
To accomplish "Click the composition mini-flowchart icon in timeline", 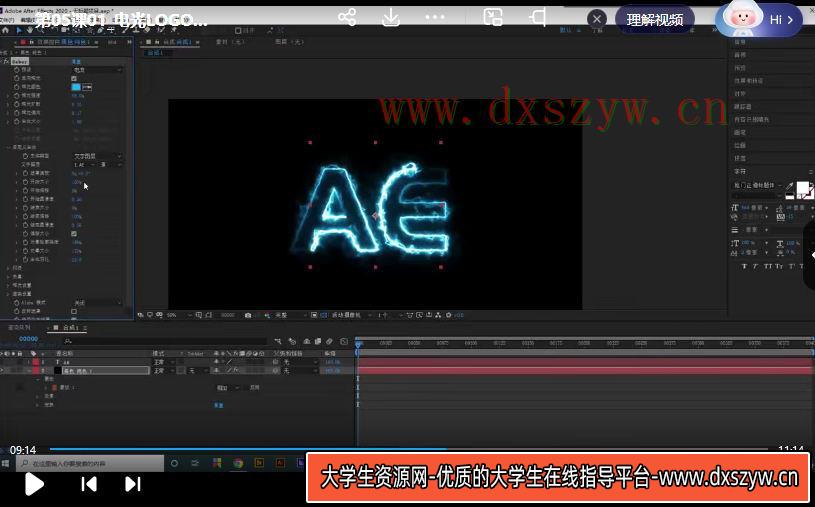I will (x=278, y=341).
